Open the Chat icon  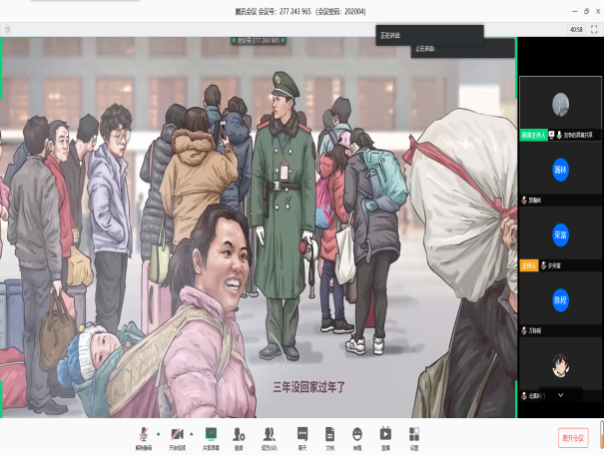click(302, 433)
